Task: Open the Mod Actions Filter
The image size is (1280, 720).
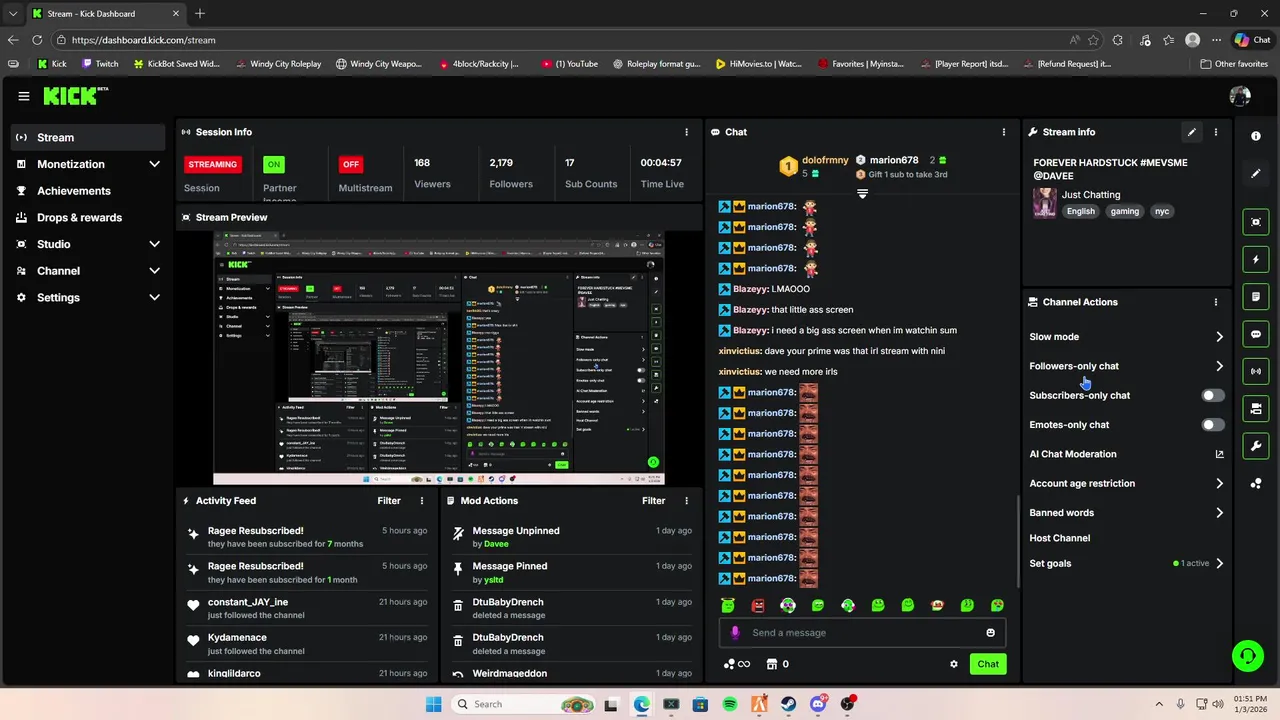Action: 653,501
